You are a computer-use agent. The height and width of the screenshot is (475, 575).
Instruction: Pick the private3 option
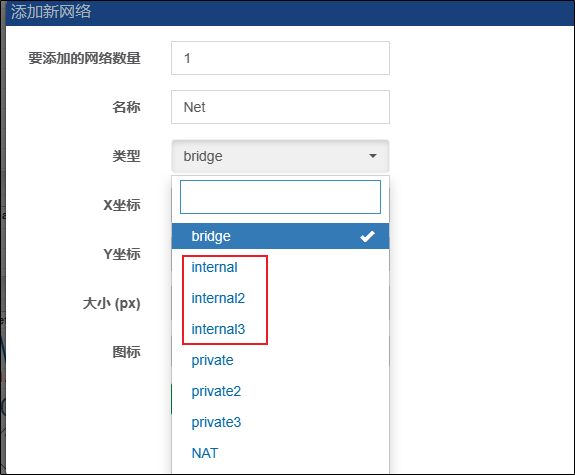pos(280,422)
